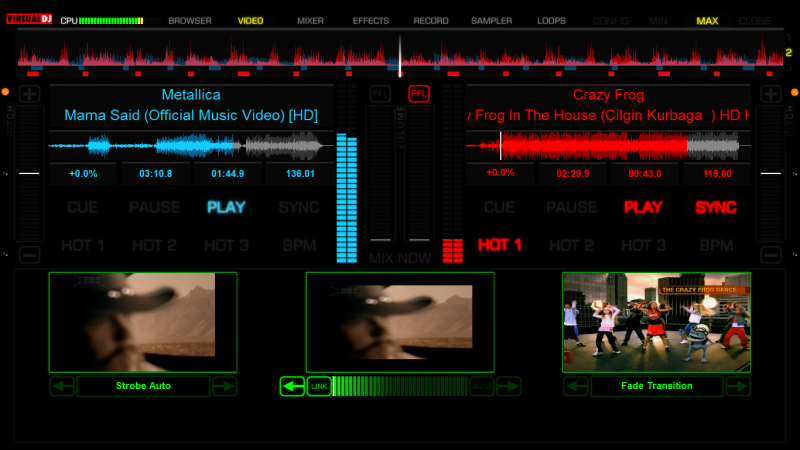Play the Crazy Frog right deck
The width and height of the screenshot is (800, 450).
click(643, 207)
